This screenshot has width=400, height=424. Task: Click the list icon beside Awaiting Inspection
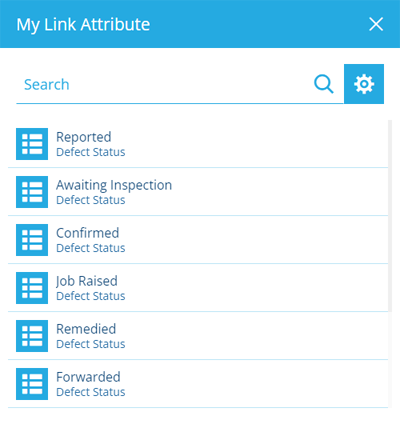coord(32,192)
